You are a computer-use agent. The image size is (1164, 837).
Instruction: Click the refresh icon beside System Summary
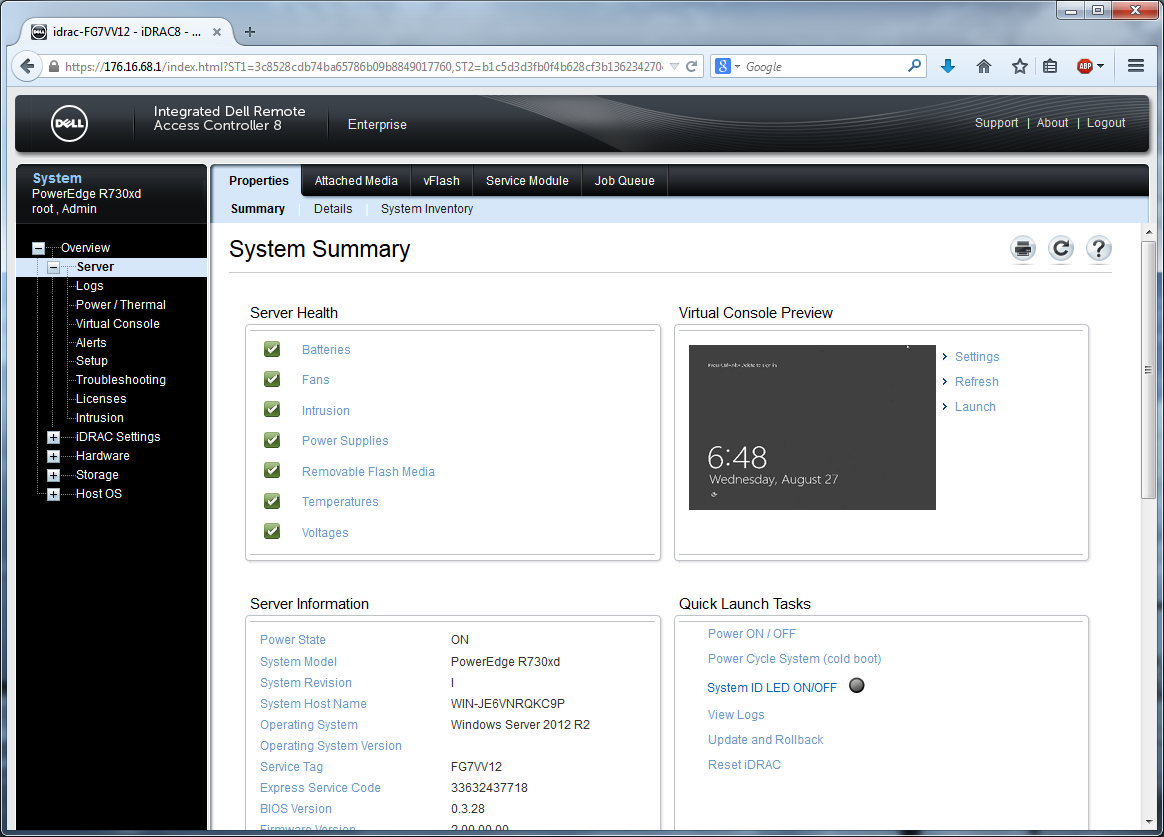click(x=1061, y=249)
